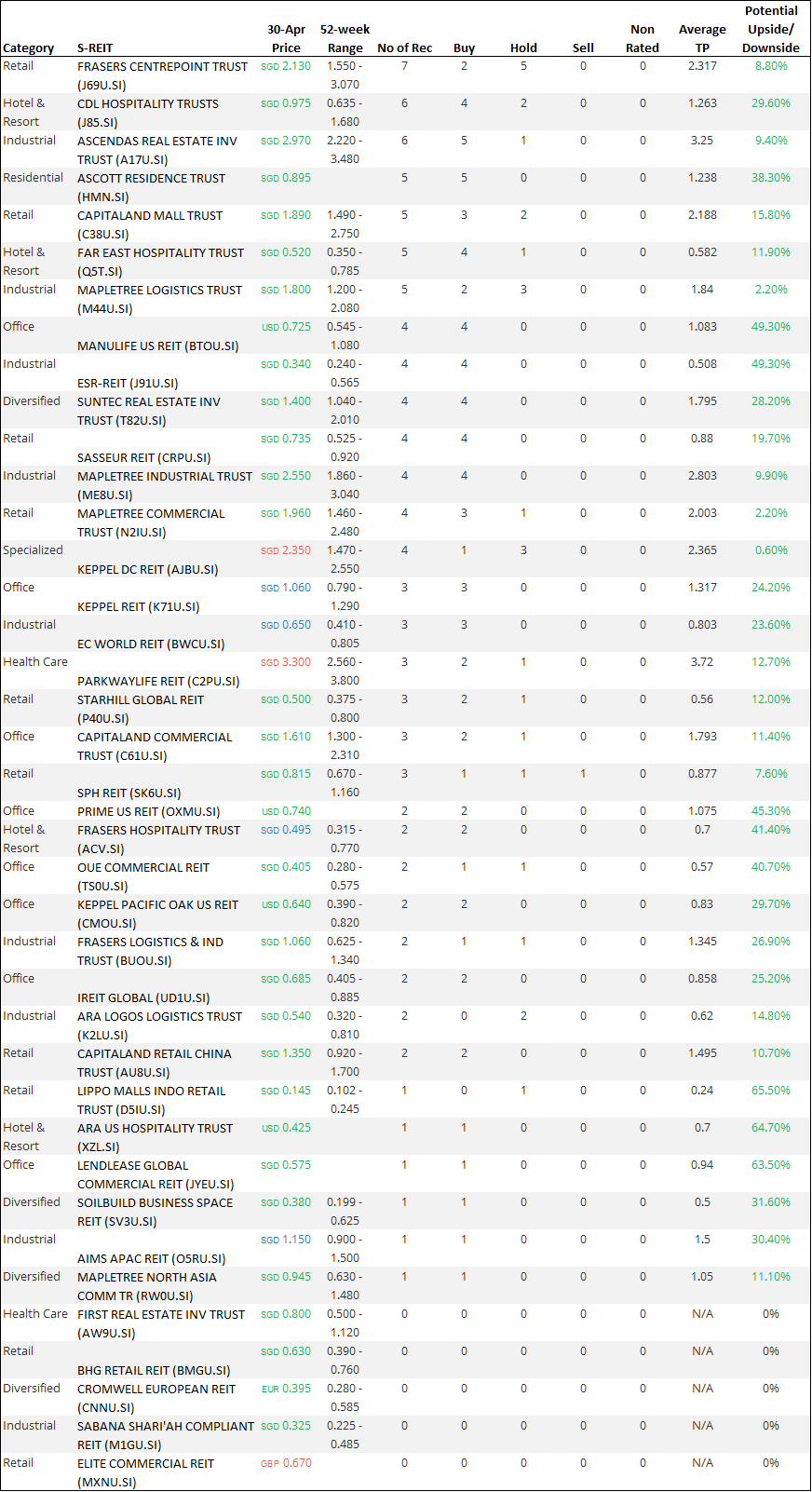
Task: Click ASCOTT RESIDENCE TRUST (HMN.SI) name
Action: point(151,187)
